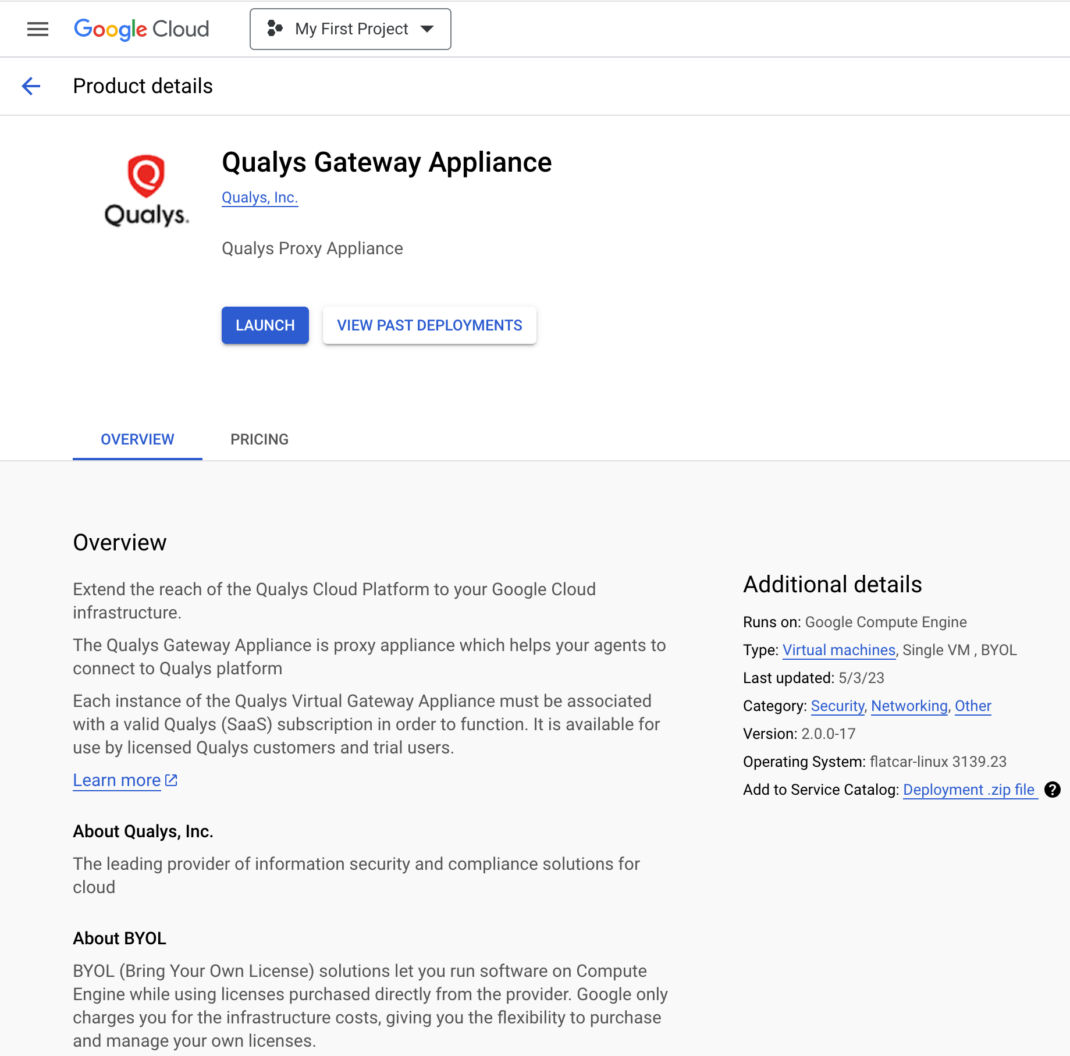Open the Qualys, Inc. vendor page

[x=259, y=197]
